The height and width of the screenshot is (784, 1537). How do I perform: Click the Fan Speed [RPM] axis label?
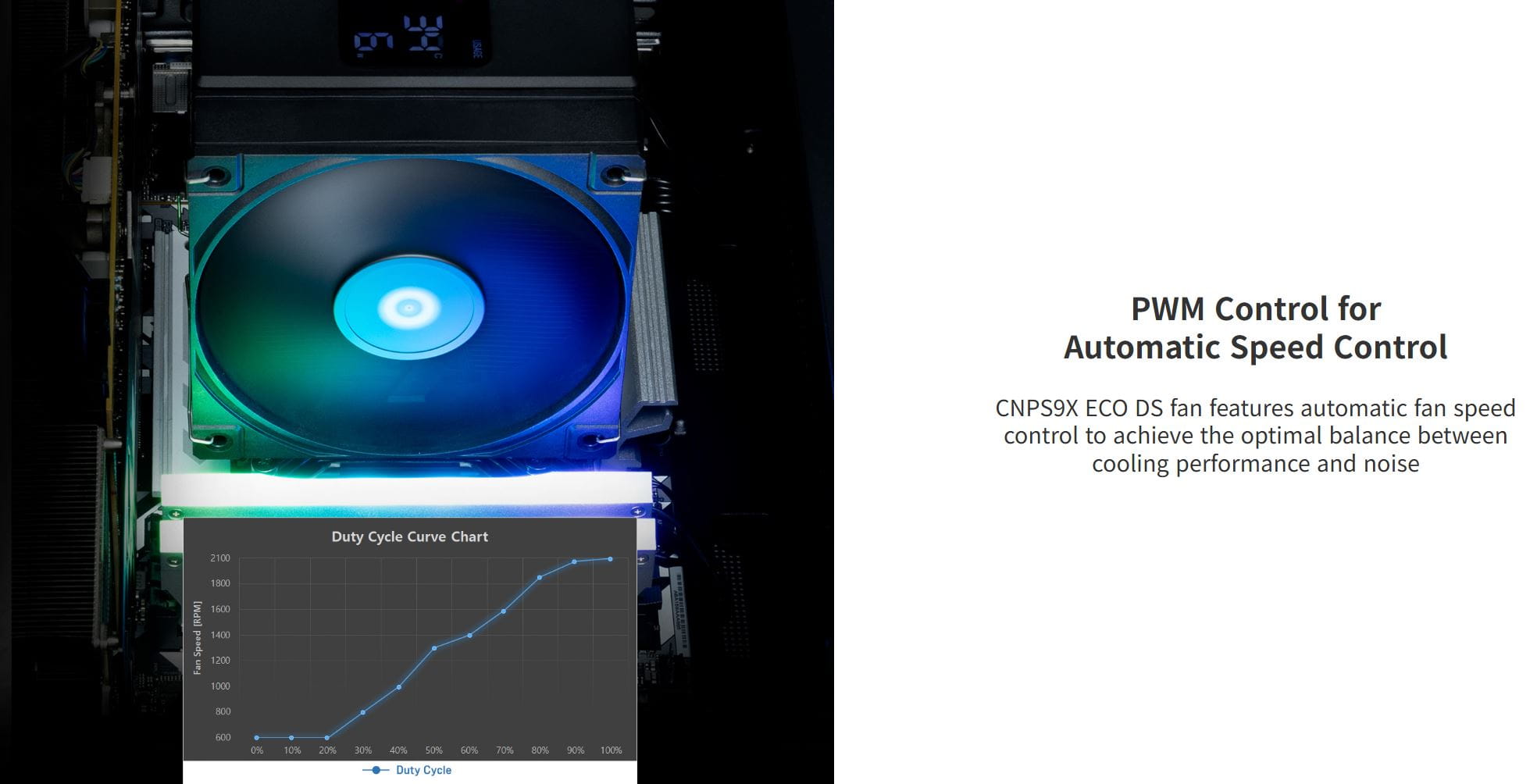pyautogui.click(x=198, y=637)
